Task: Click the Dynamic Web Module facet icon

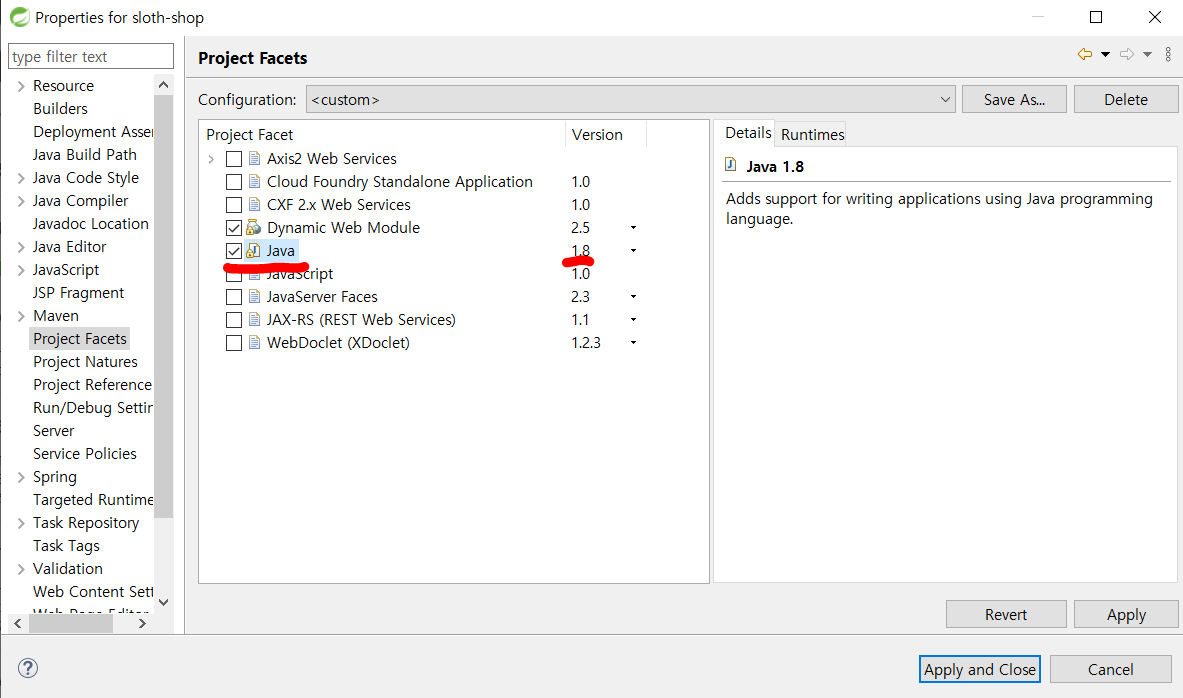Action: pos(254,228)
